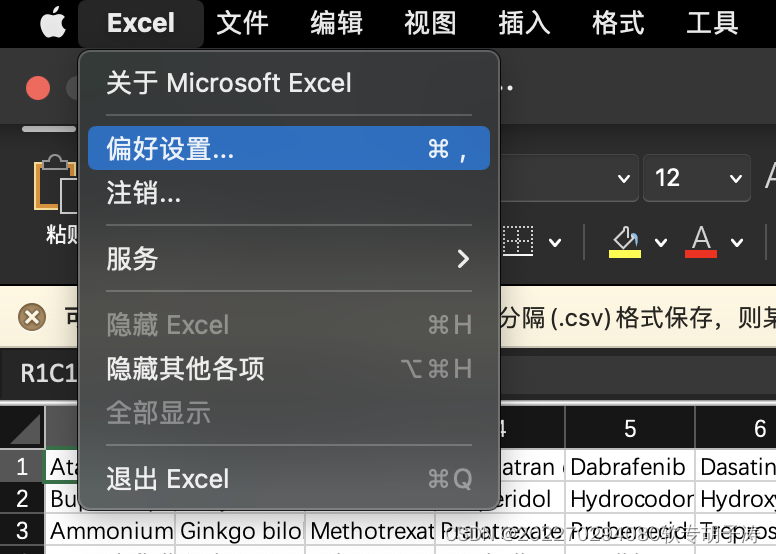Select row header 3

point(22,531)
